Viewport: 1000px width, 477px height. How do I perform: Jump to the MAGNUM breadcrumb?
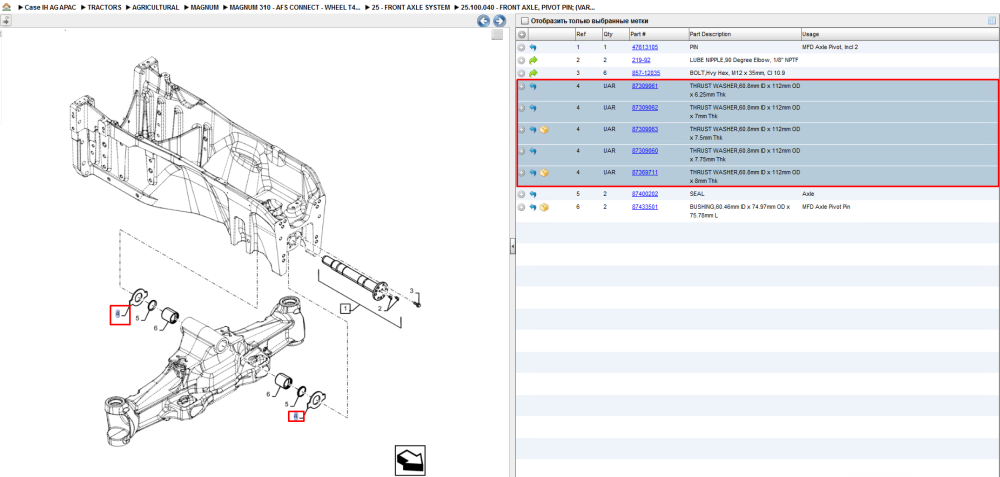[205, 8]
